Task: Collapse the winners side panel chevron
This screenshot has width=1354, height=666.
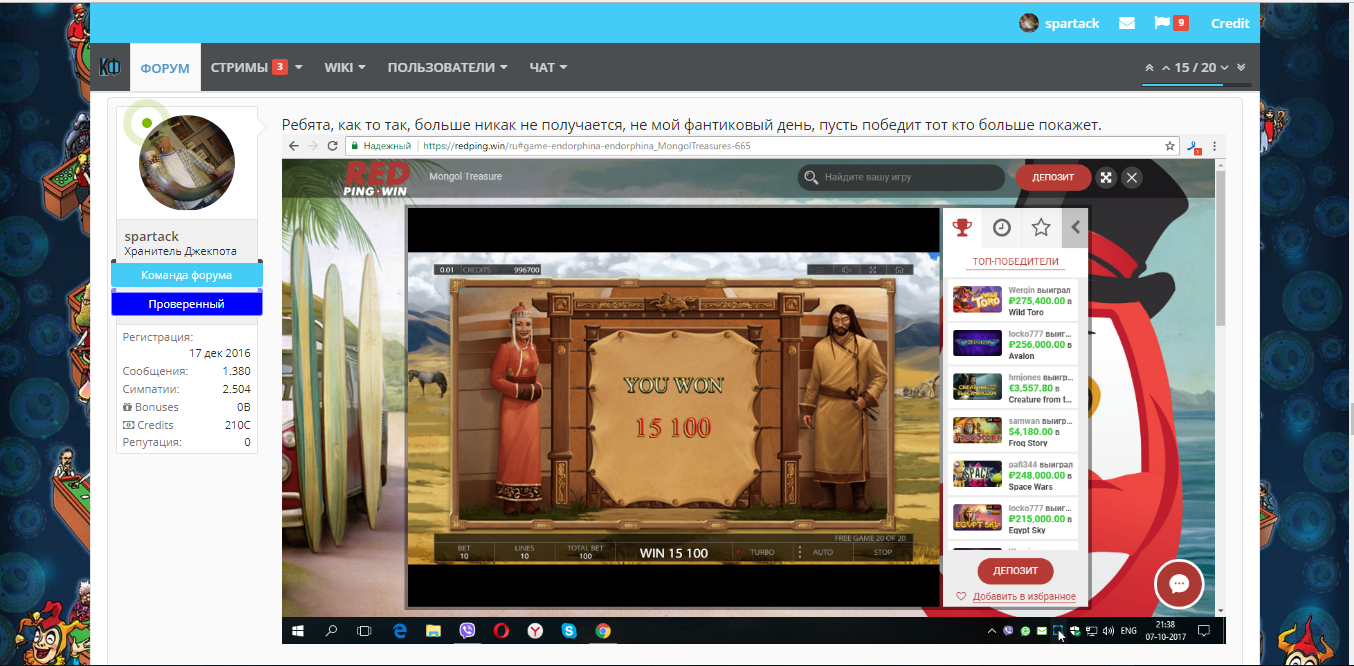Action: [x=1076, y=228]
